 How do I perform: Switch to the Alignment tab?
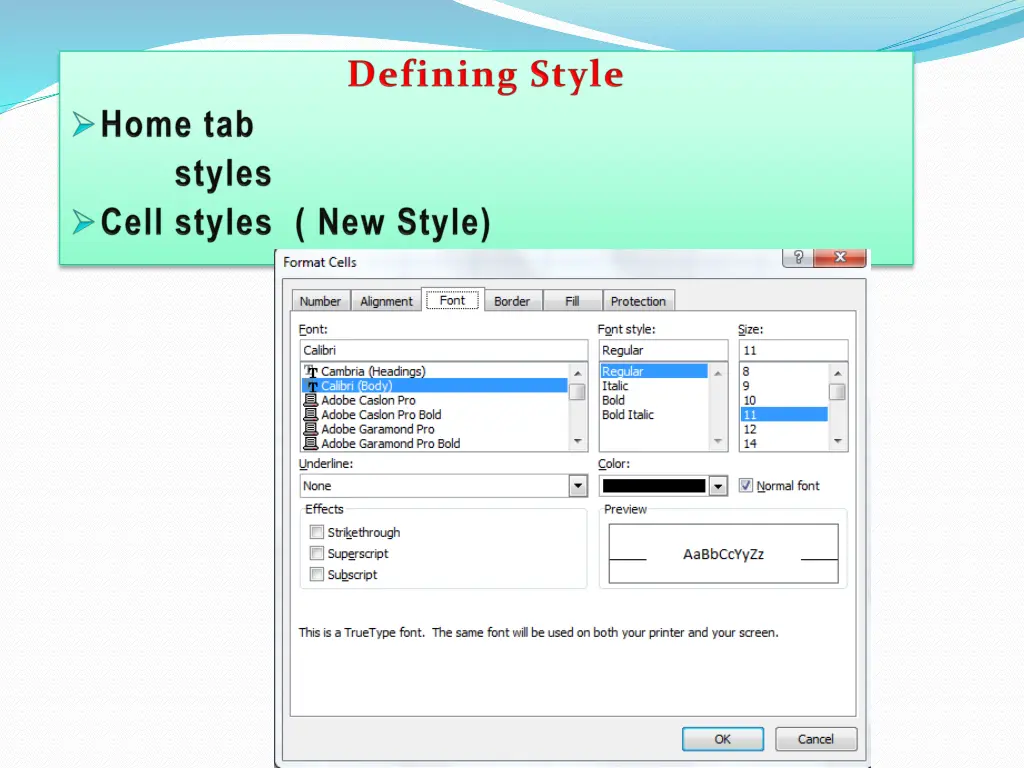click(386, 301)
